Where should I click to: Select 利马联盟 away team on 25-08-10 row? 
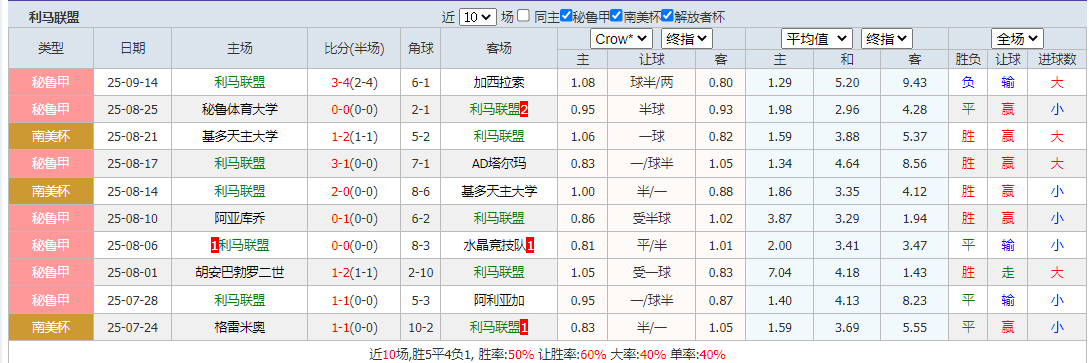[499, 219]
